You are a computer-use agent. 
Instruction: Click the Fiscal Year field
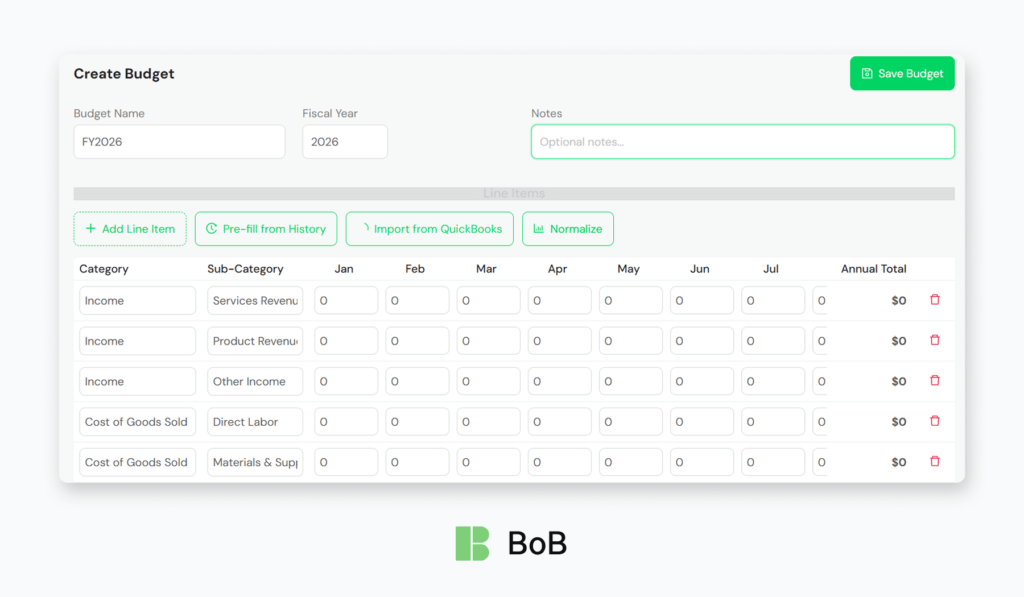coord(344,142)
